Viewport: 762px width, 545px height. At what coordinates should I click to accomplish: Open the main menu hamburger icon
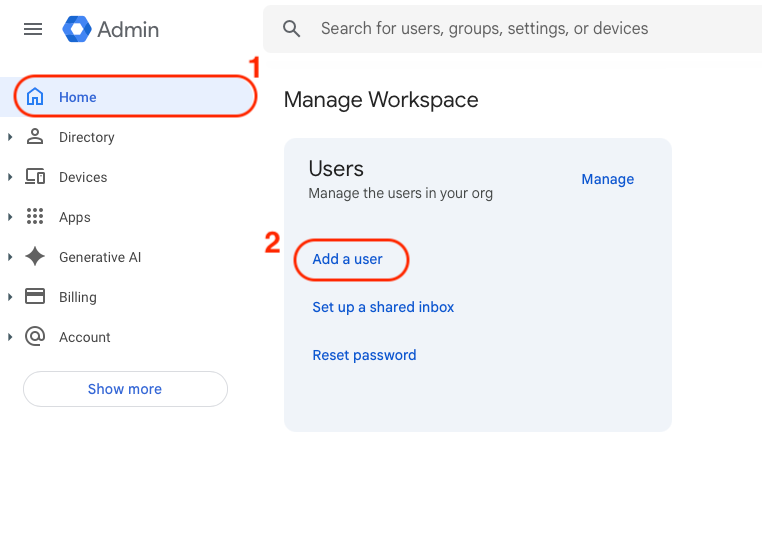[x=33, y=29]
